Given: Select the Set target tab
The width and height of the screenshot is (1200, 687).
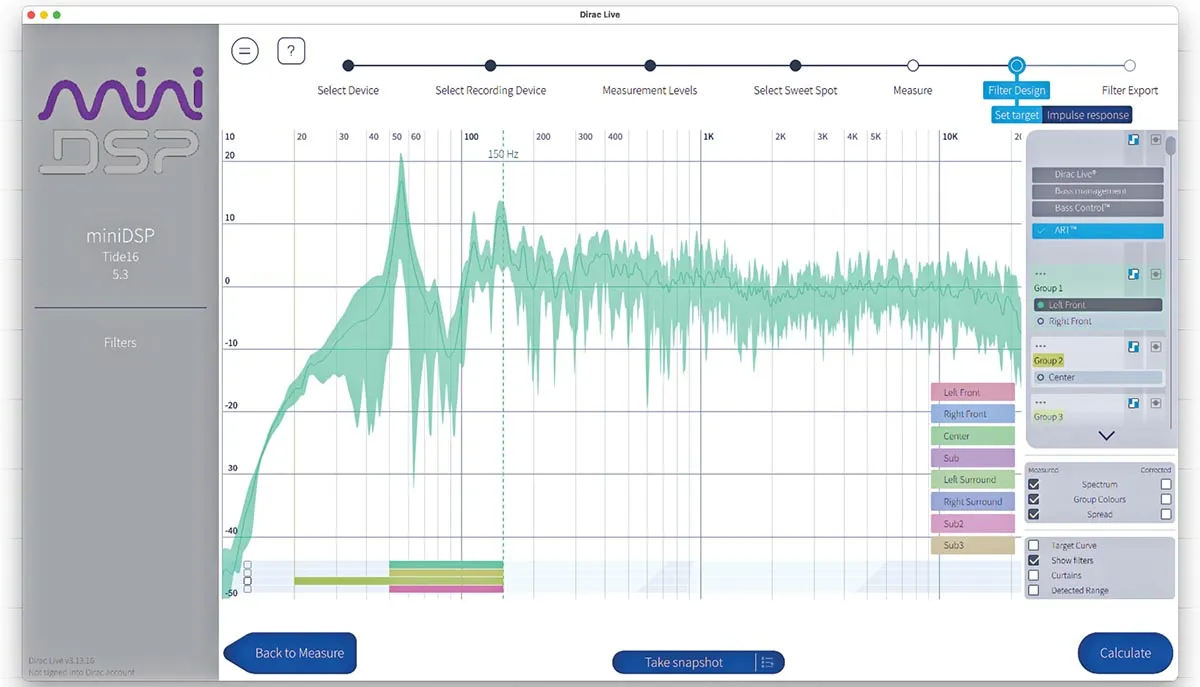Looking at the screenshot, I should tap(1017, 115).
